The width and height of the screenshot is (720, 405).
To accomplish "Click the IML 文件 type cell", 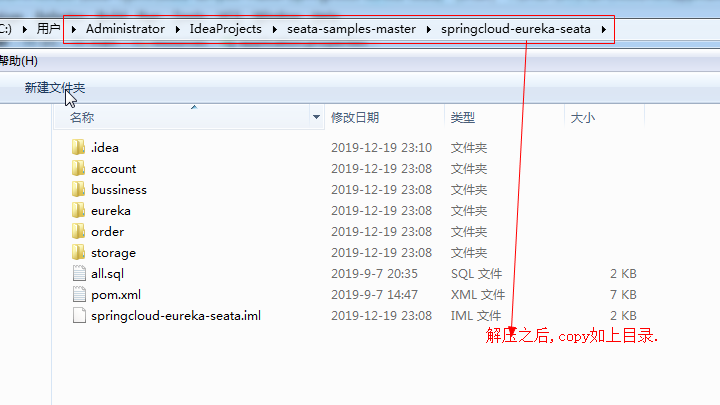I will point(476,316).
